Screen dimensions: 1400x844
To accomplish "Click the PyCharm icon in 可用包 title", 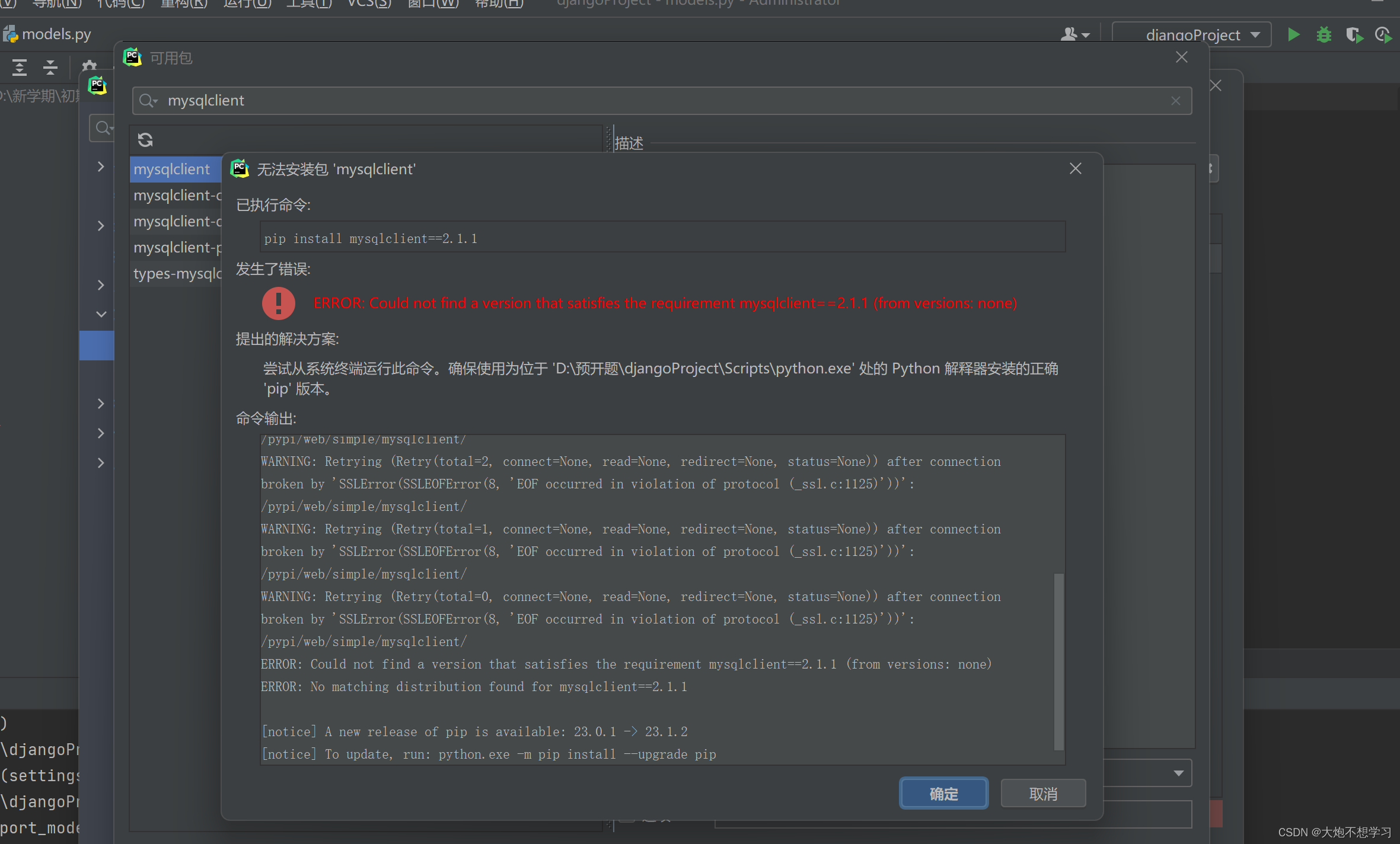I will pyautogui.click(x=132, y=57).
